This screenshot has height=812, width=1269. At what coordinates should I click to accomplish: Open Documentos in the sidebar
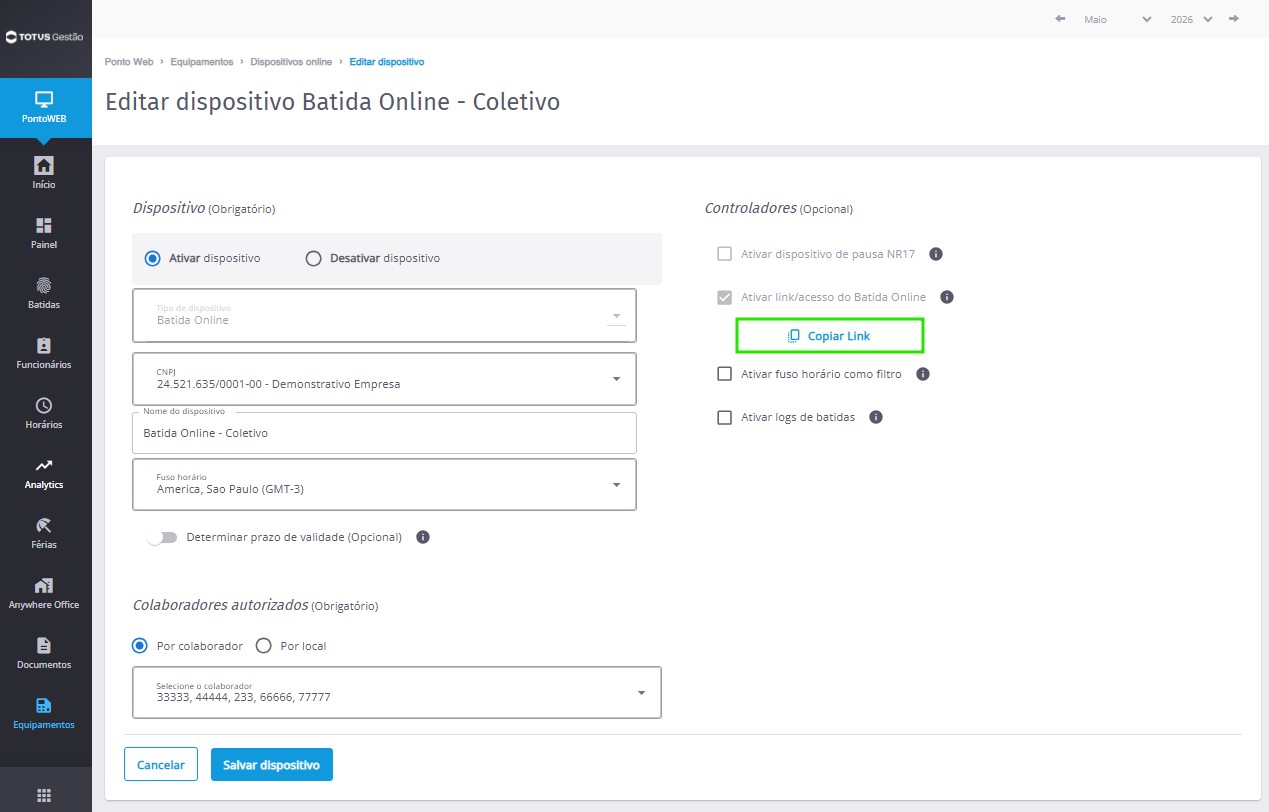[x=45, y=652]
